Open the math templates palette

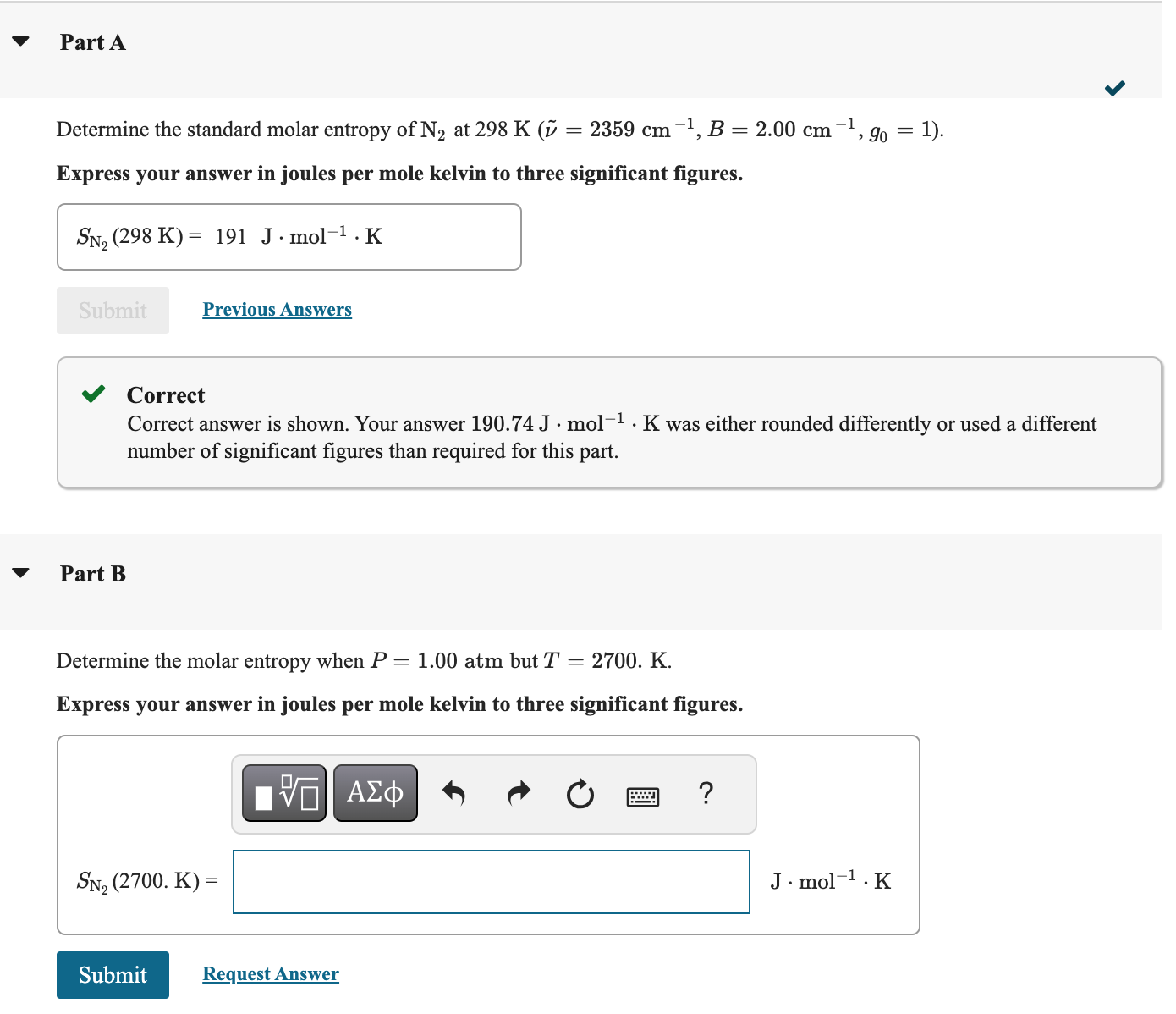(284, 792)
